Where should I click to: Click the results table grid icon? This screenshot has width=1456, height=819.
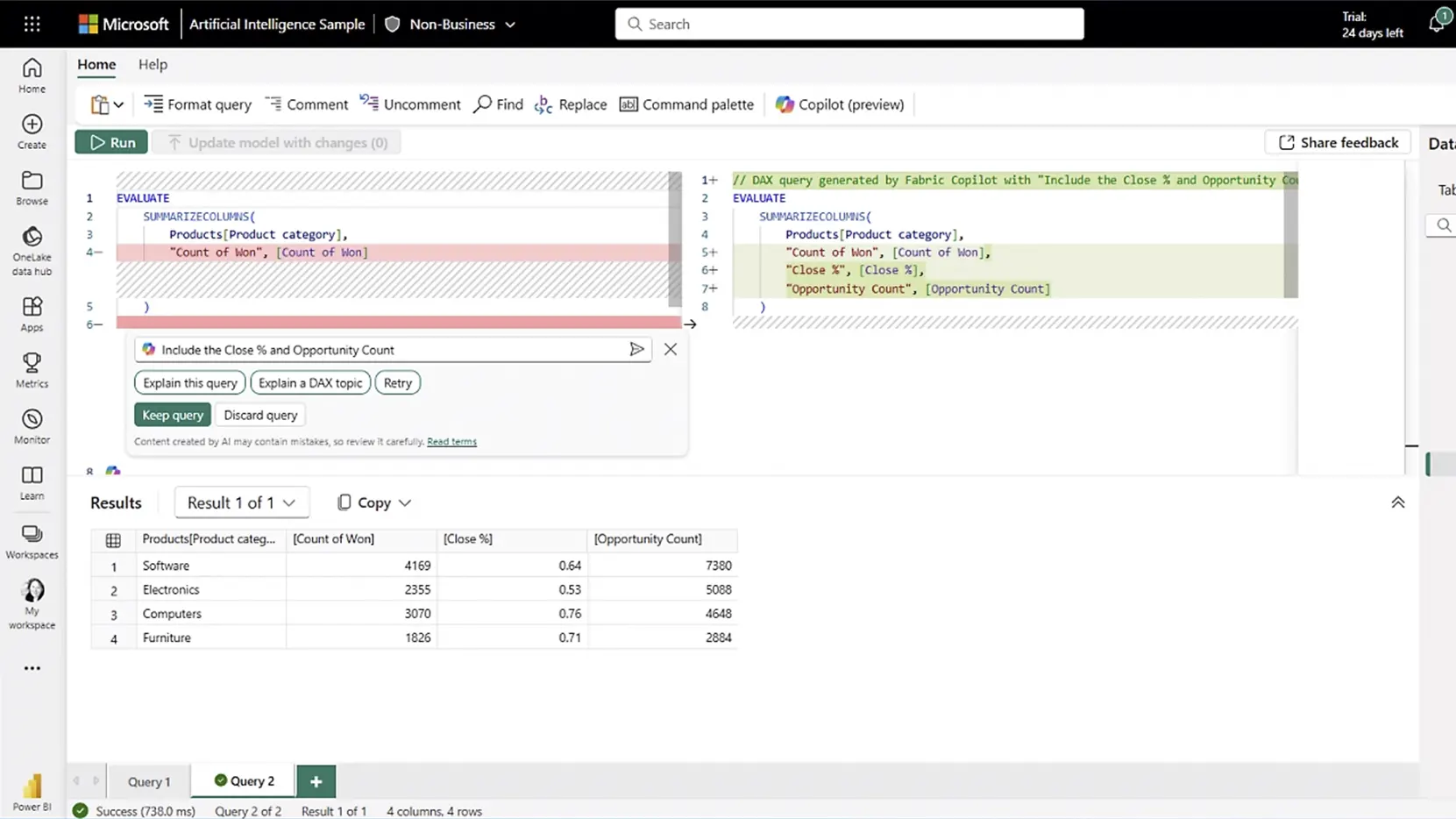(113, 540)
